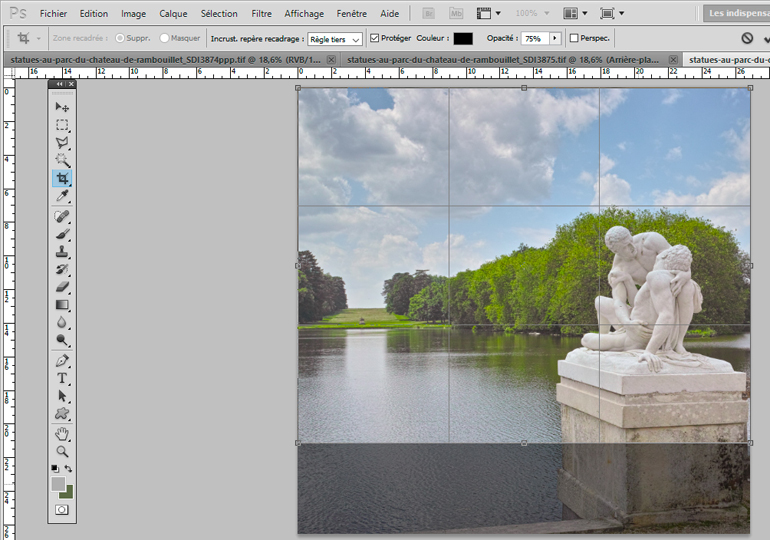
Task: Open the Aide menu
Action: click(389, 14)
